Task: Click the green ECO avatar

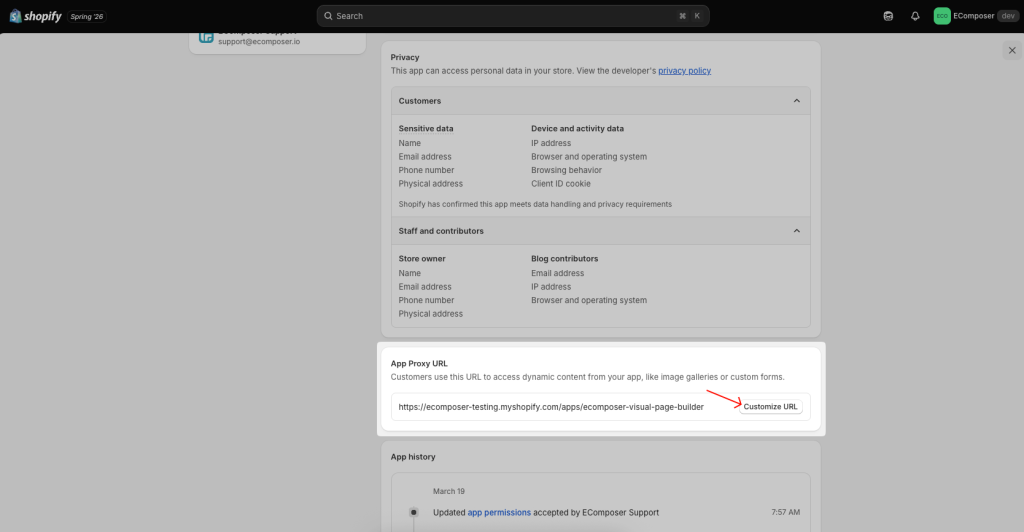Action: (942, 16)
